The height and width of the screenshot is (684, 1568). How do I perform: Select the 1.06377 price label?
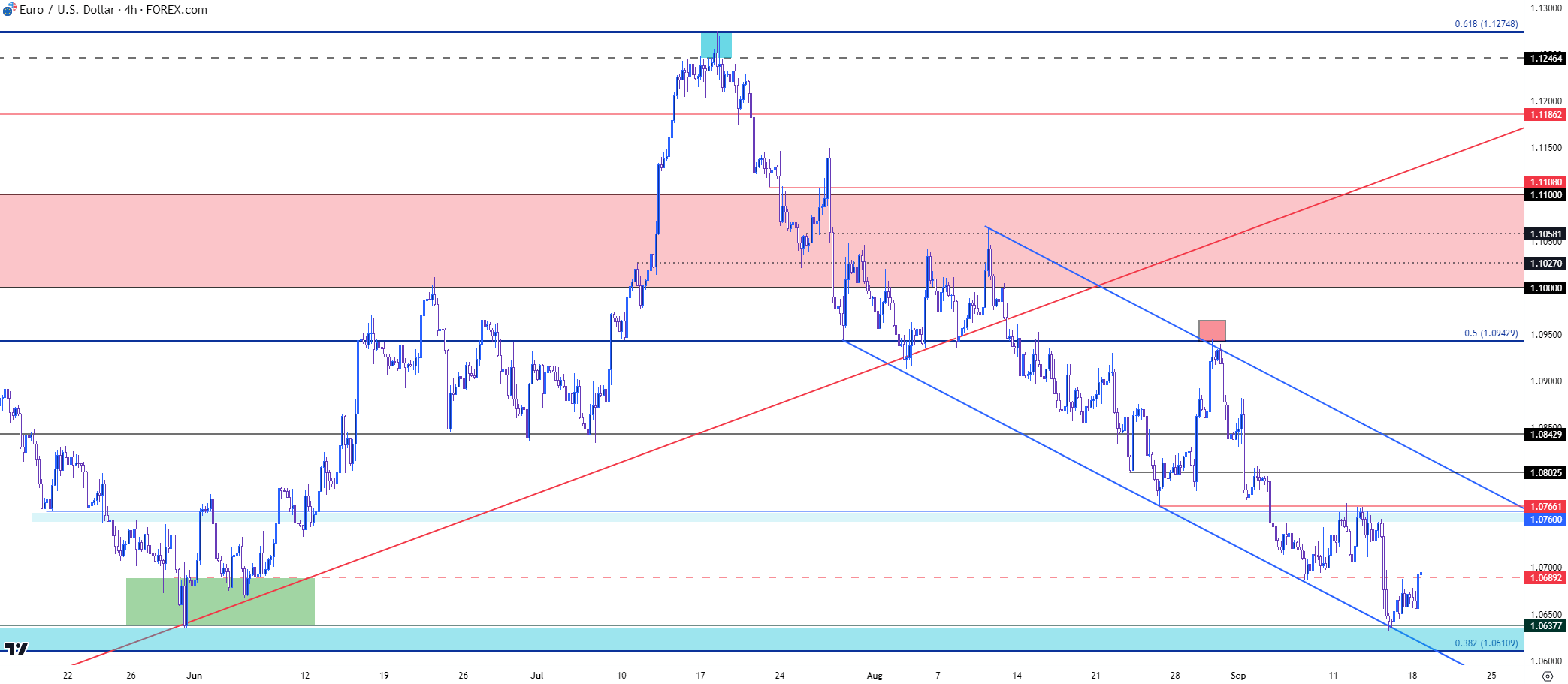[x=1545, y=625]
